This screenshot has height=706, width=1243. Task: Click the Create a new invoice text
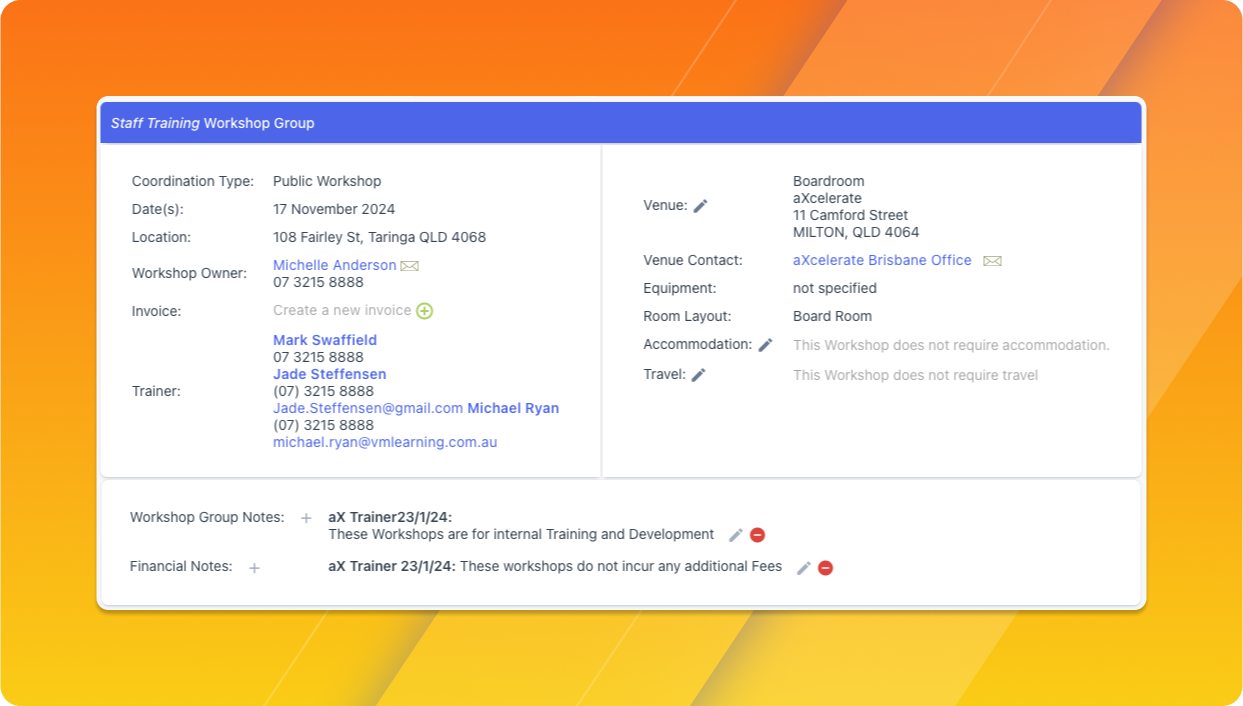click(x=342, y=310)
